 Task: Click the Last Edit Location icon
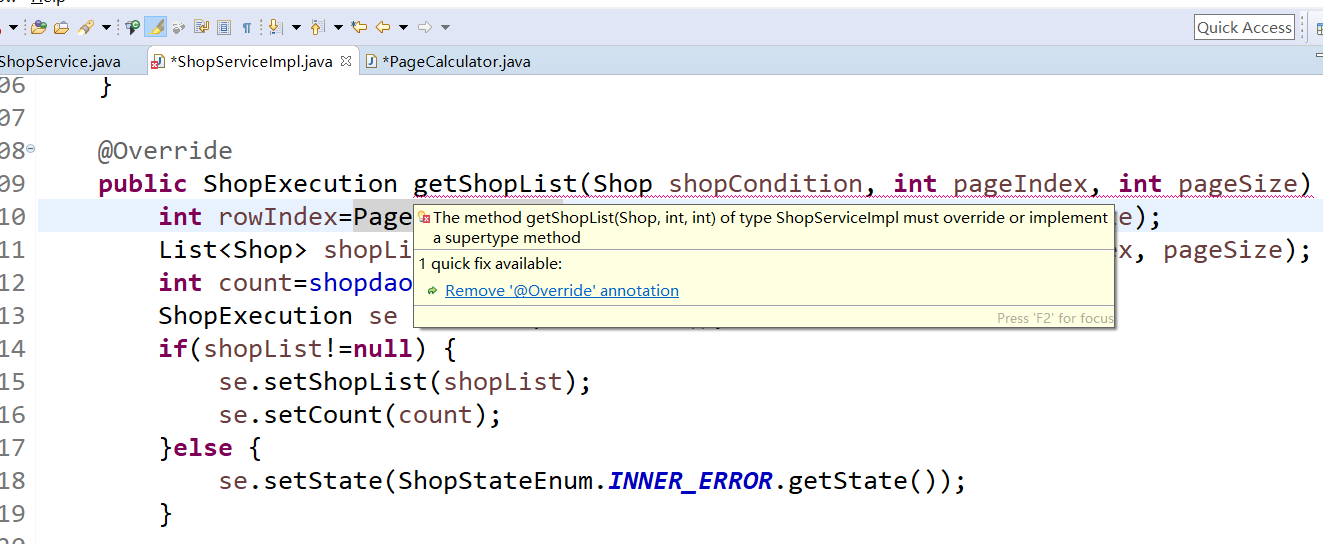pyautogui.click(x=359, y=27)
